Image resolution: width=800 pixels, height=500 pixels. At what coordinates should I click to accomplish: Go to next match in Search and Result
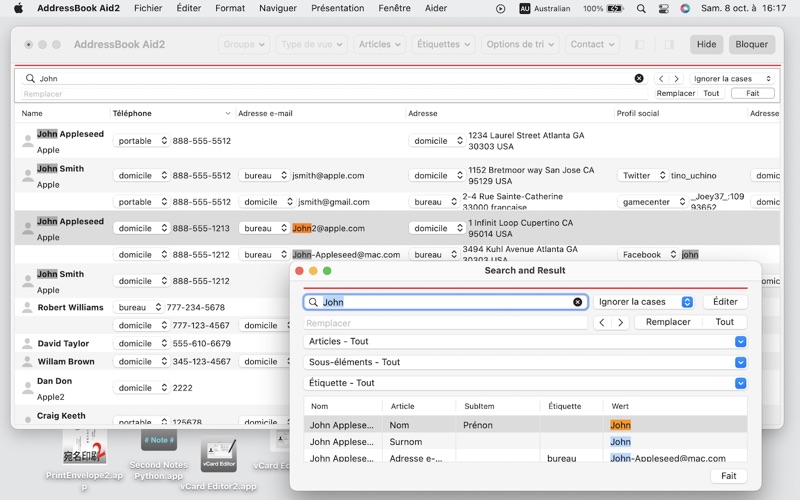point(620,322)
